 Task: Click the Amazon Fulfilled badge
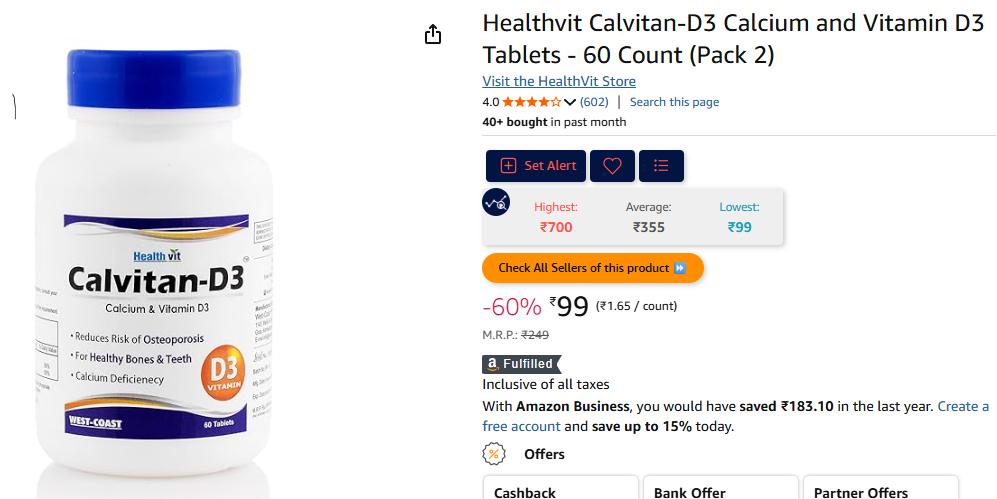[521, 364]
